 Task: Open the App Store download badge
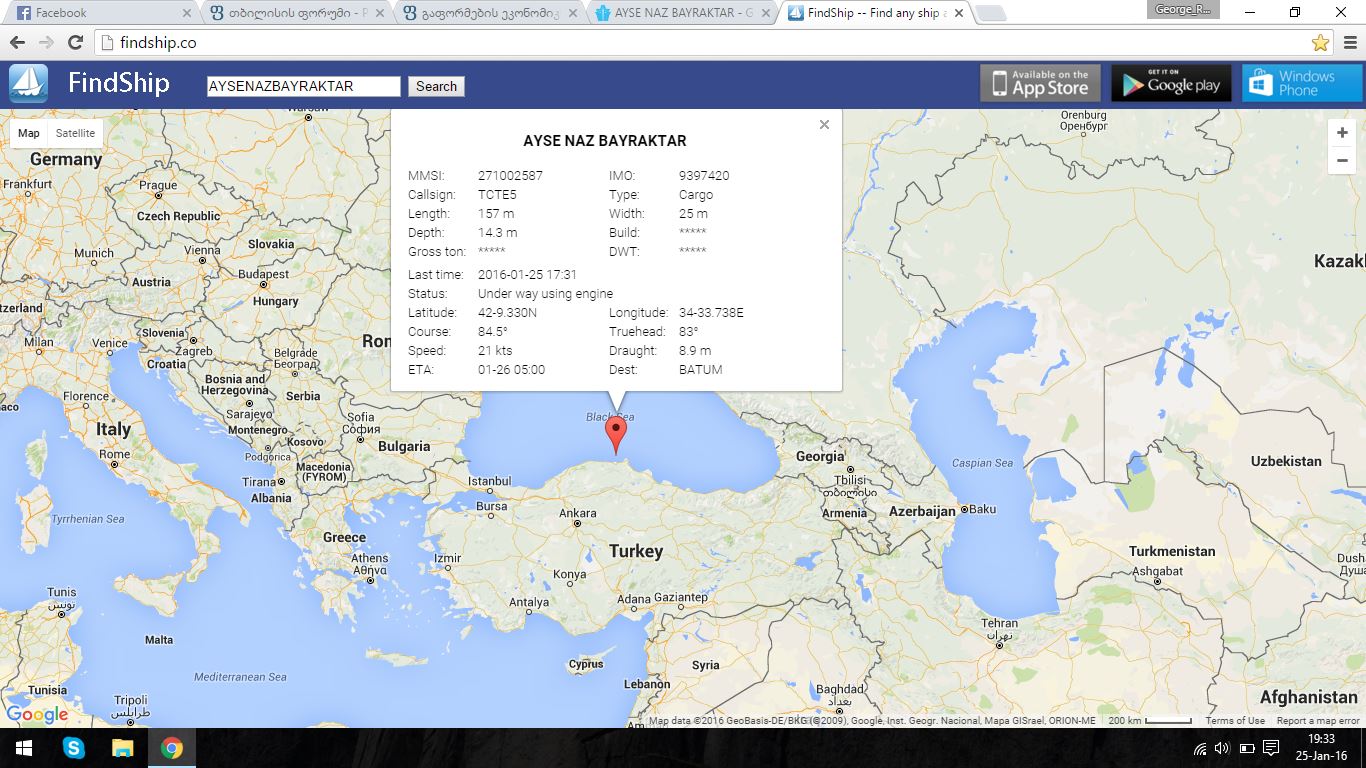coord(1040,84)
